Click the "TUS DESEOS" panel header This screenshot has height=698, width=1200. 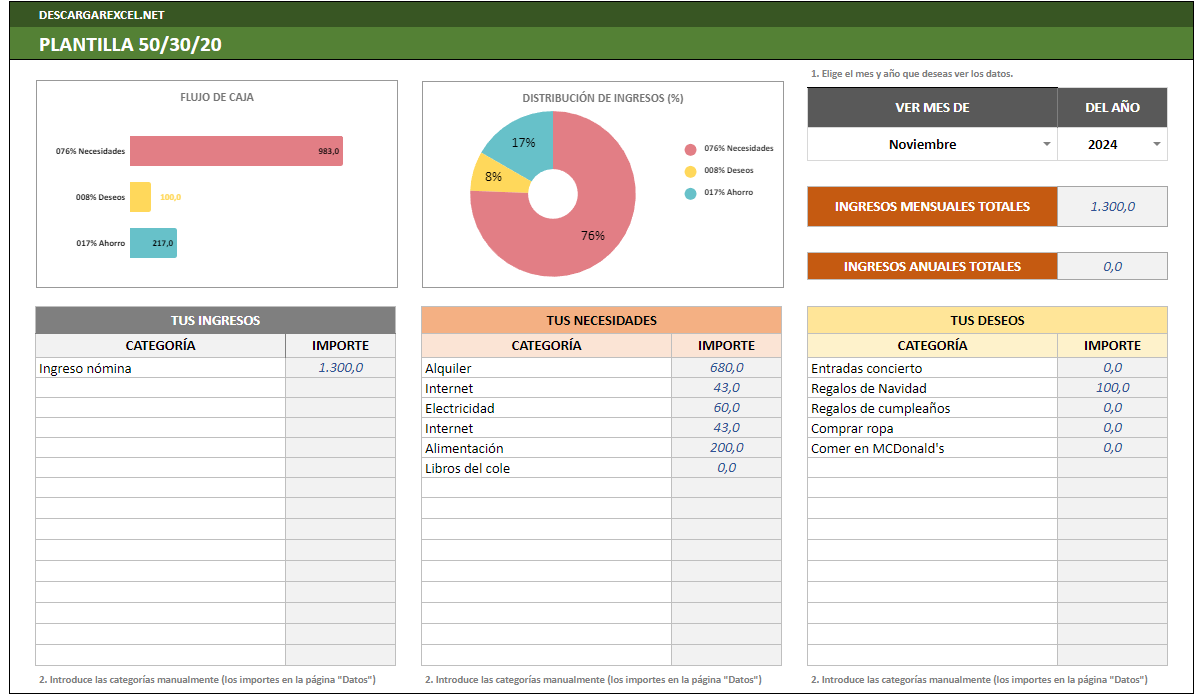[x=986, y=320]
